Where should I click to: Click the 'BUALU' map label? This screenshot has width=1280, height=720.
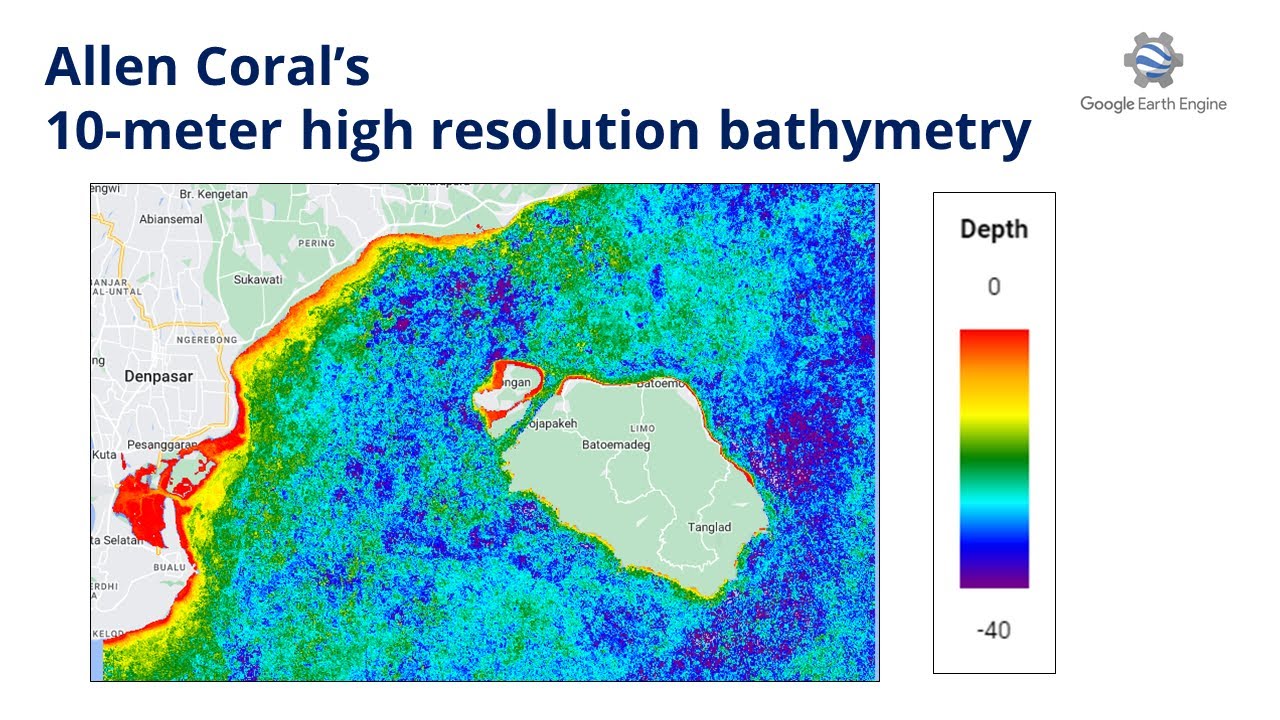click(x=169, y=567)
